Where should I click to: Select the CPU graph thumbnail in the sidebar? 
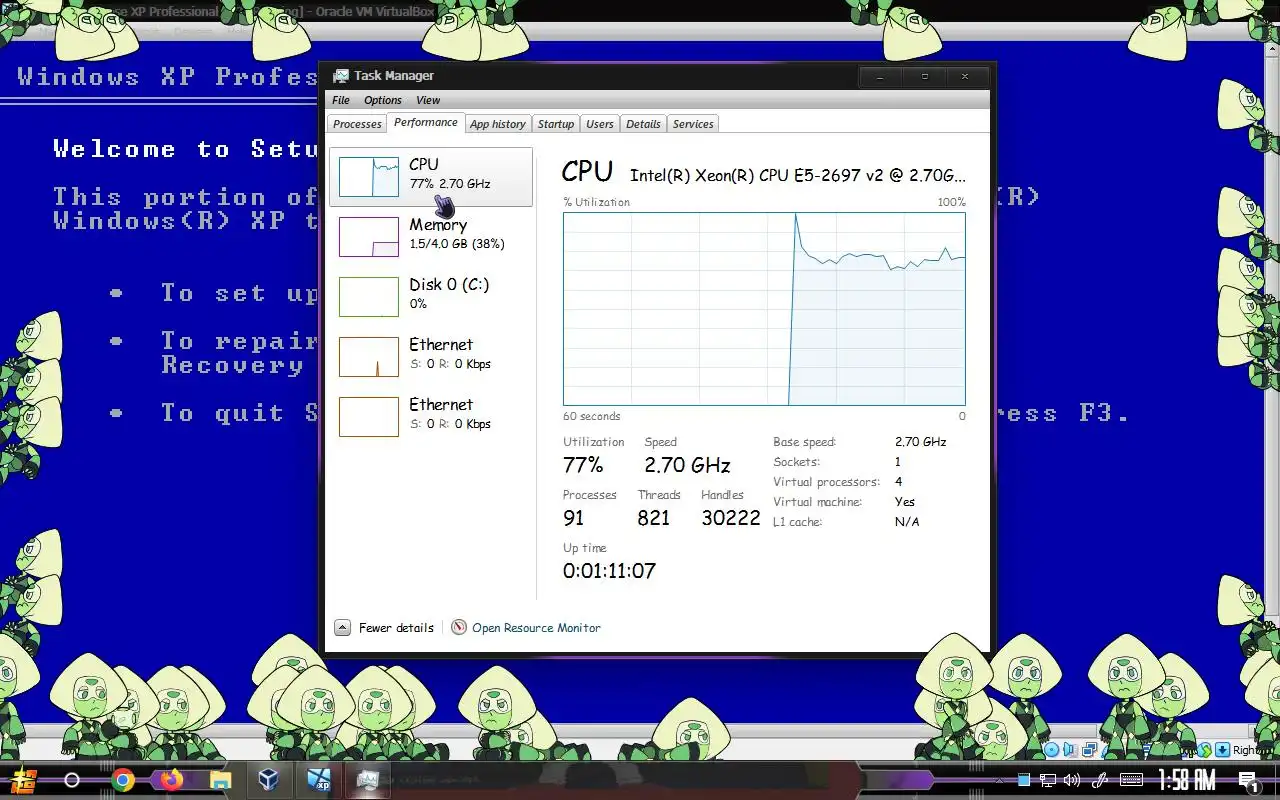369,177
